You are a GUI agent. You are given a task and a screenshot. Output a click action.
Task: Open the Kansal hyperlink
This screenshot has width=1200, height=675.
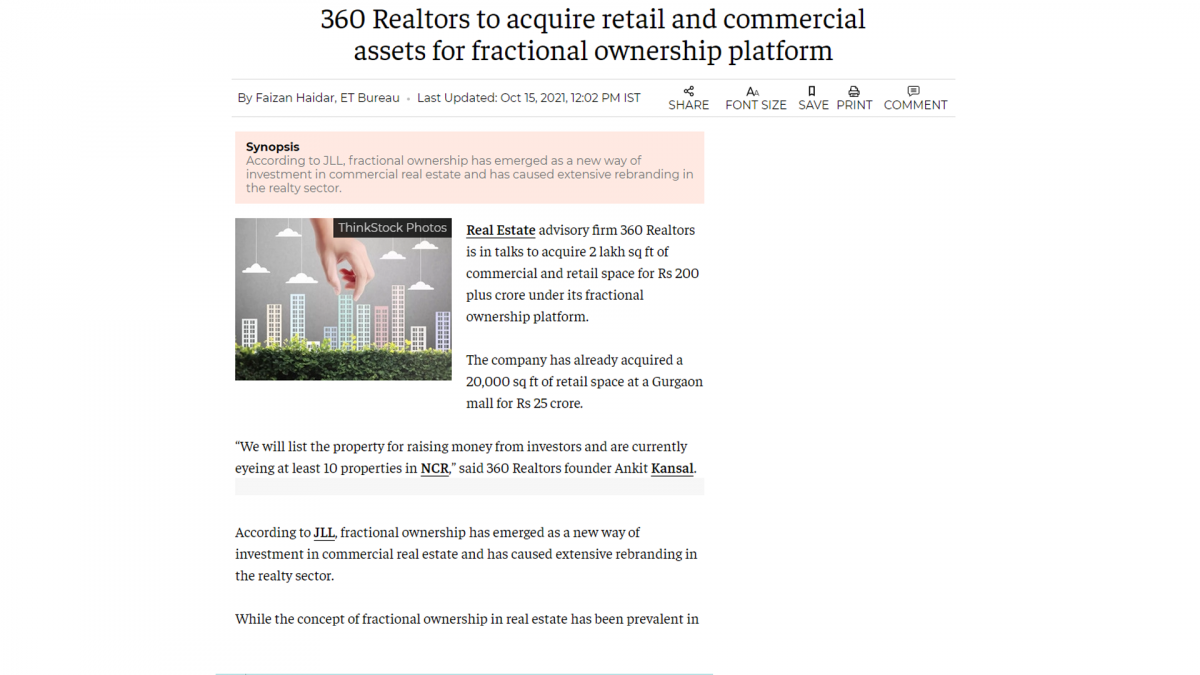tap(672, 468)
